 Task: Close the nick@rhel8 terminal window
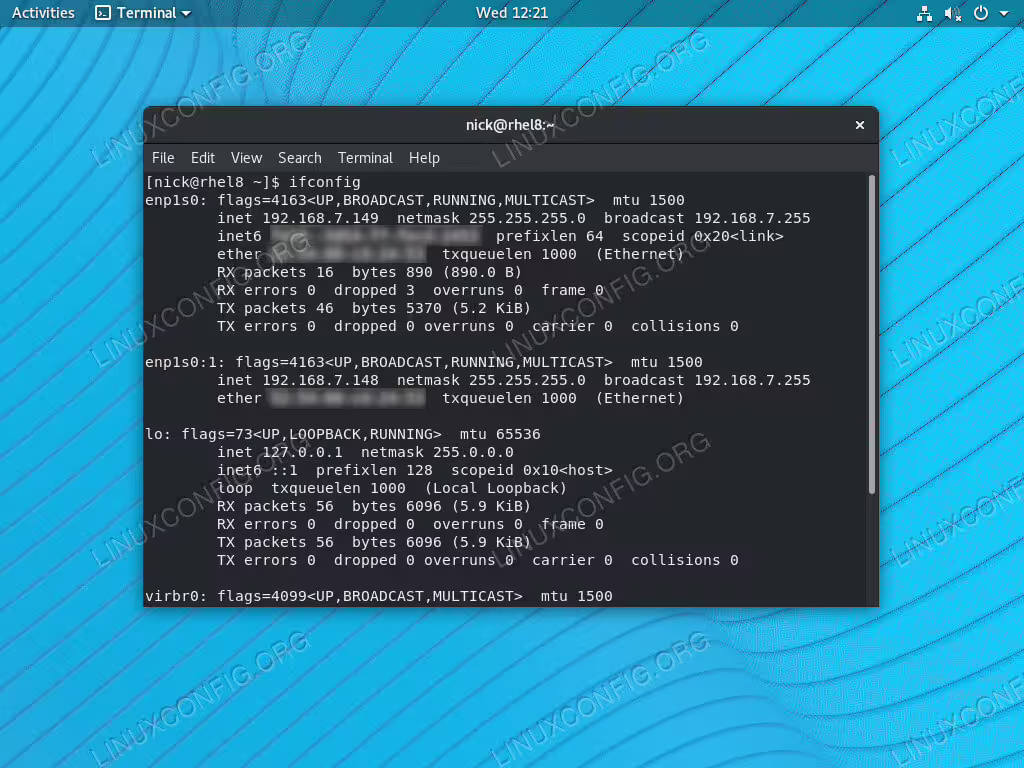859,125
